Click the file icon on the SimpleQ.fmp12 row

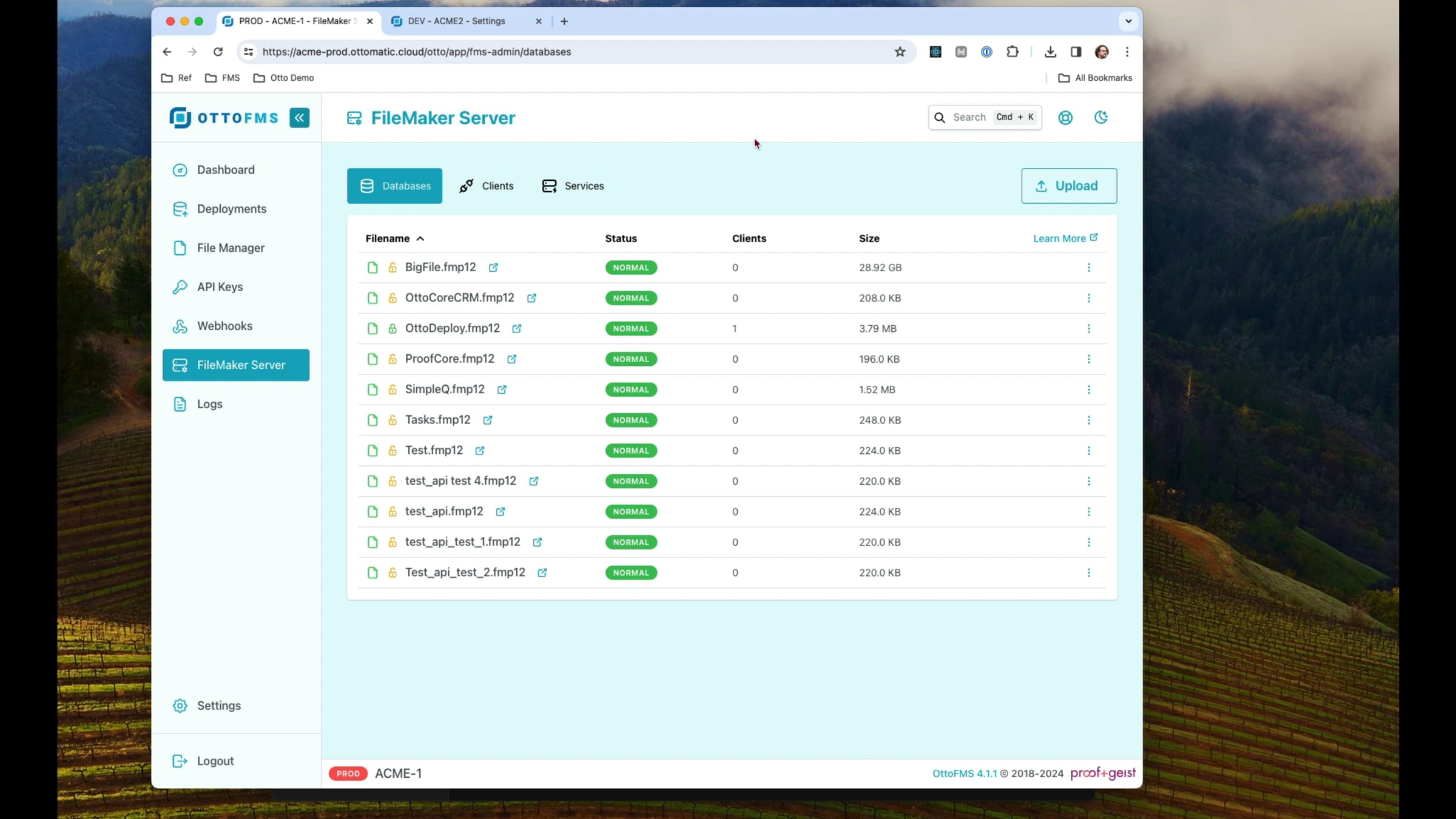coord(372,389)
